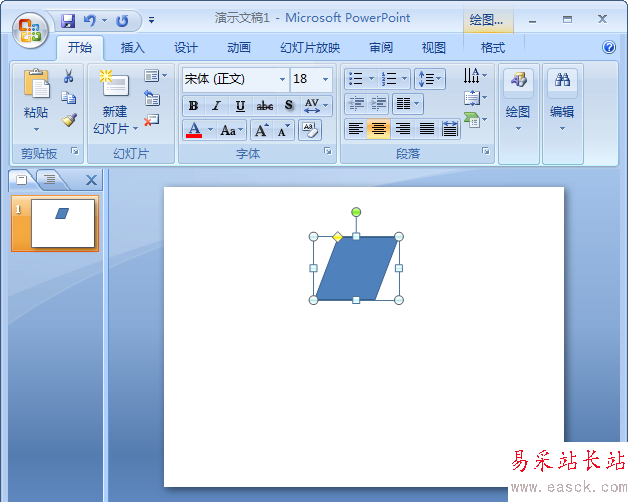Click the yellow adjustment diamond handle
Image resolution: width=628 pixels, height=502 pixels.
338,237
